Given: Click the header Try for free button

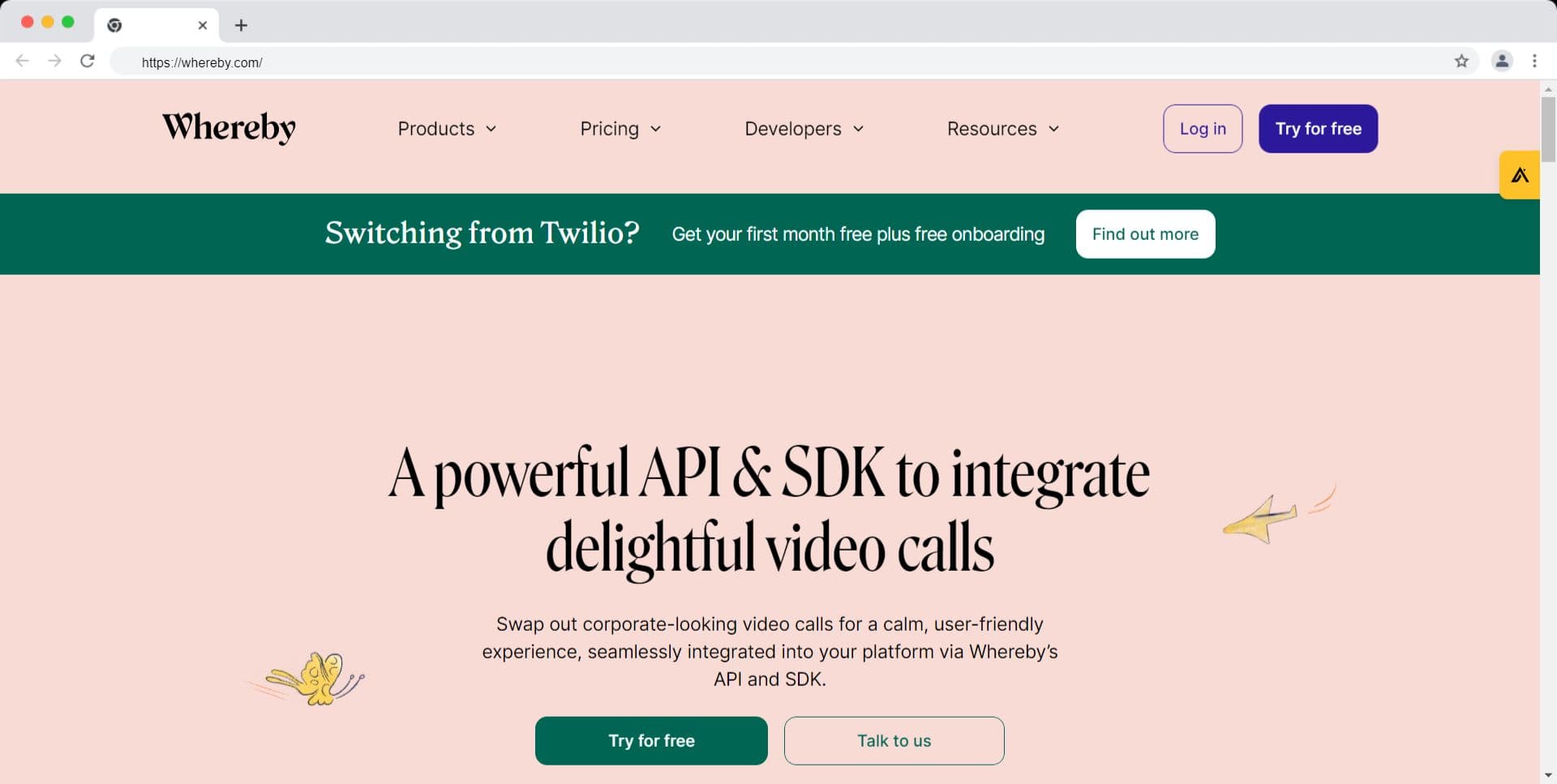Looking at the screenshot, I should (1318, 129).
